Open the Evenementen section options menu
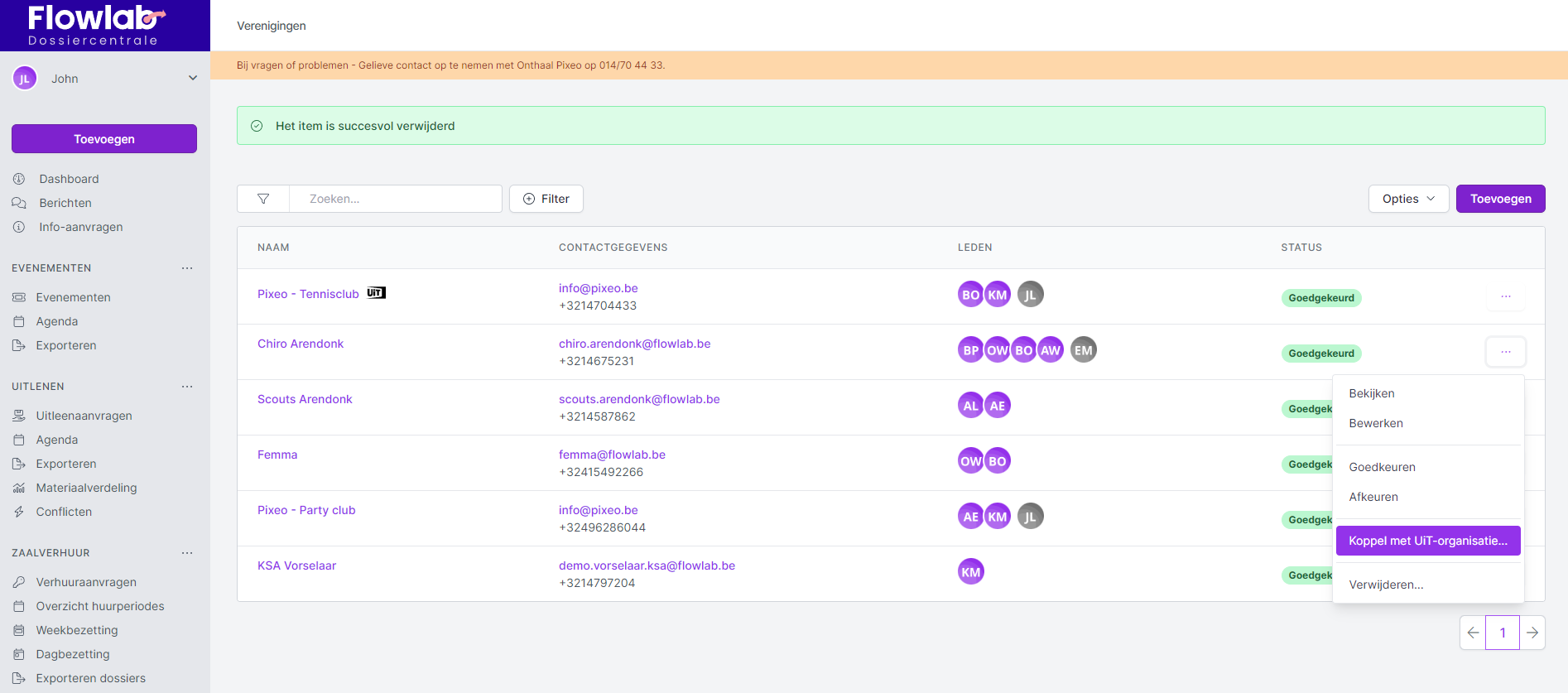1568x693 pixels. coord(187,268)
